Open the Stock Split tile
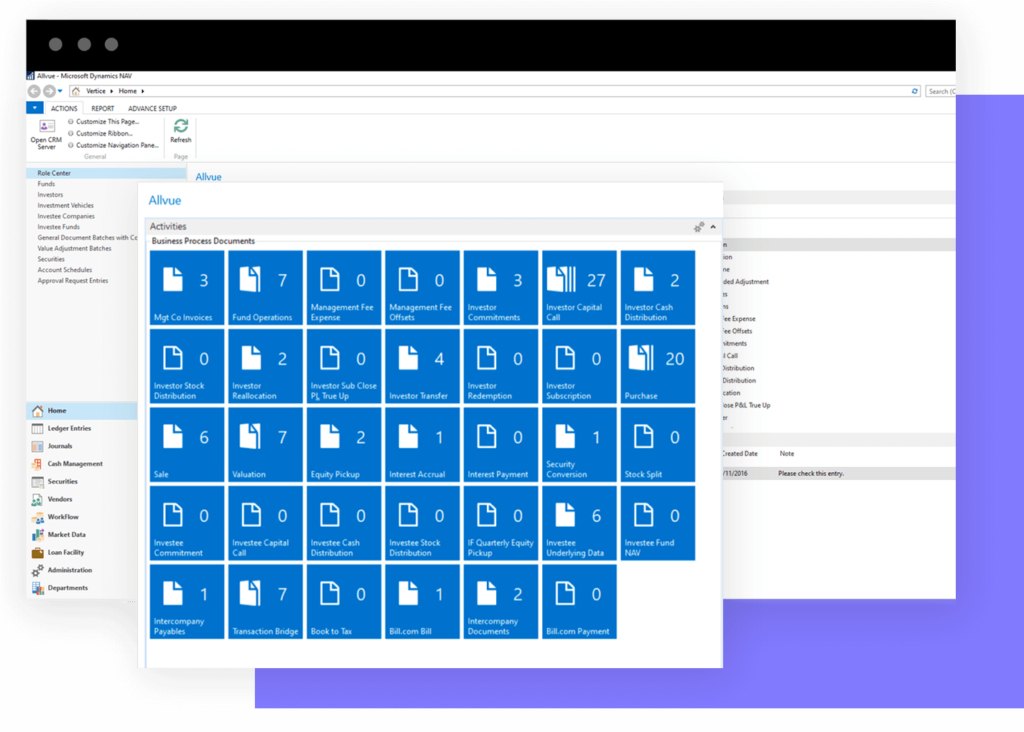Viewport: 1024px width, 732px height. pyautogui.click(x=657, y=444)
